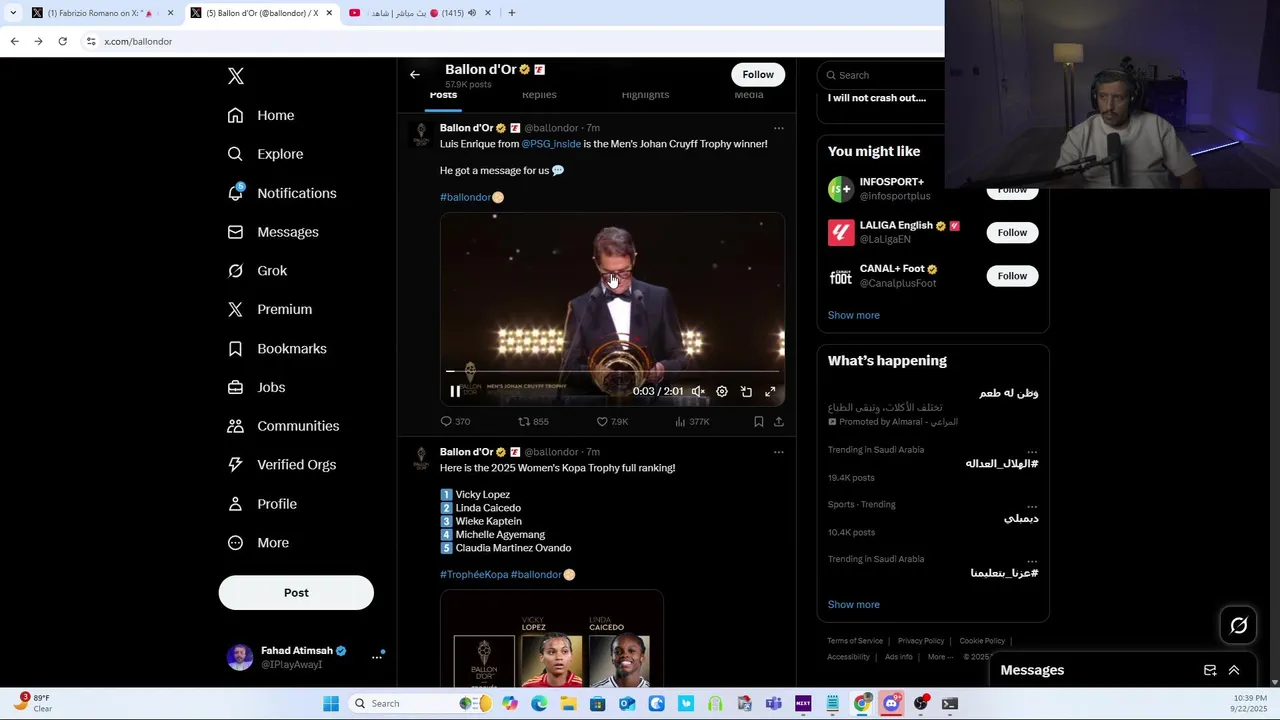Open Grok in sidebar
Viewport: 1280px width, 720px height.
[257, 271]
